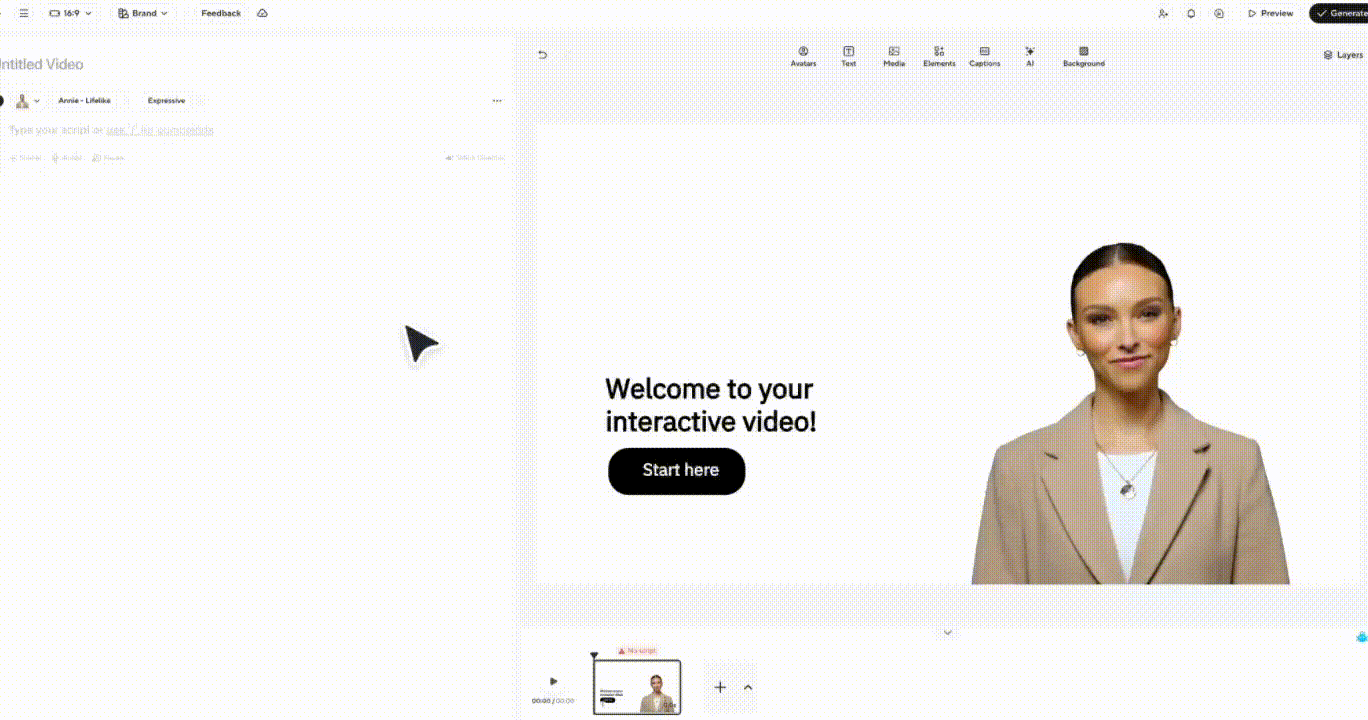Click the Captions tool icon
1368x720 pixels.
point(985,56)
